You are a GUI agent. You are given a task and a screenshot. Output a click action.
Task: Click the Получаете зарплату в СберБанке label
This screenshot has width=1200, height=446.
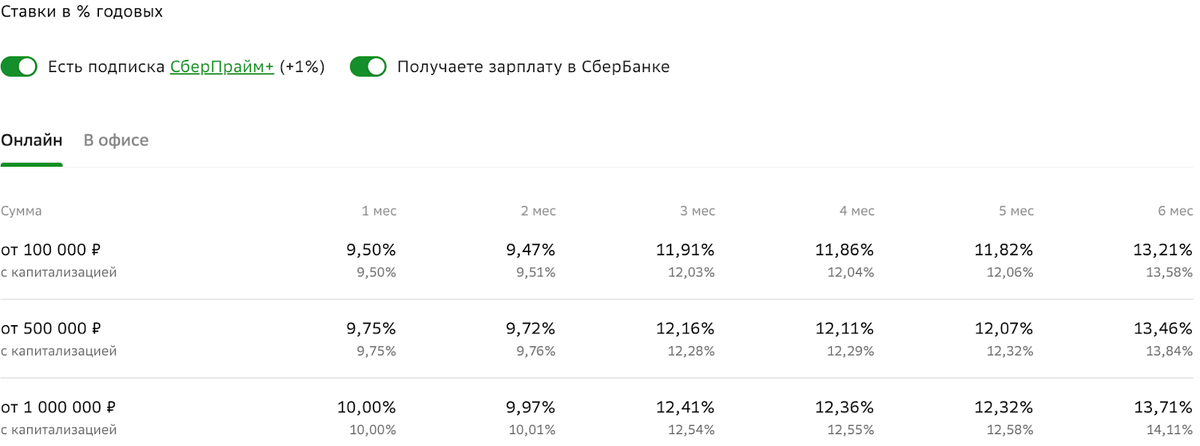(533, 68)
